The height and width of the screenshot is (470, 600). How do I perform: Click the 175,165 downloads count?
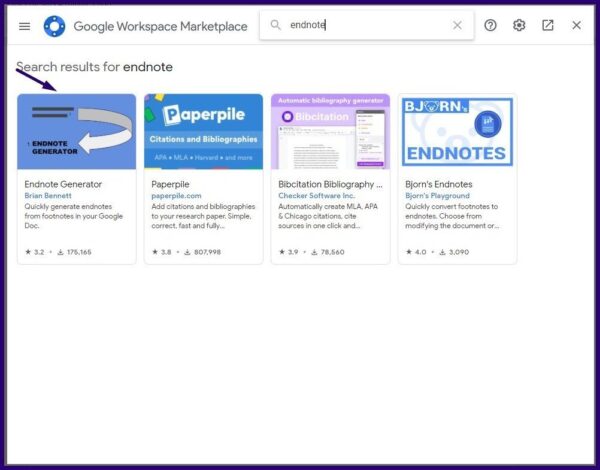click(x=75, y=252)
